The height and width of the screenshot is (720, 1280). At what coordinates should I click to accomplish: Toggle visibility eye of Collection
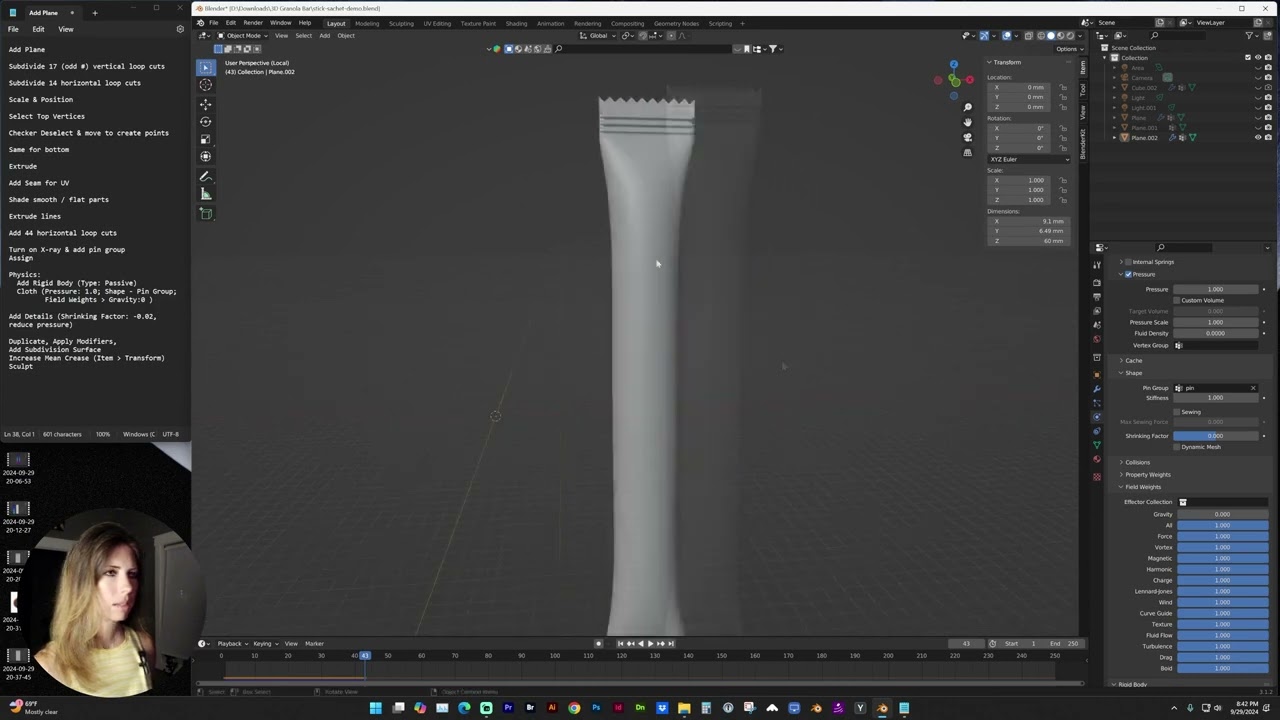pyautogui.click(x=1258, y=58)
